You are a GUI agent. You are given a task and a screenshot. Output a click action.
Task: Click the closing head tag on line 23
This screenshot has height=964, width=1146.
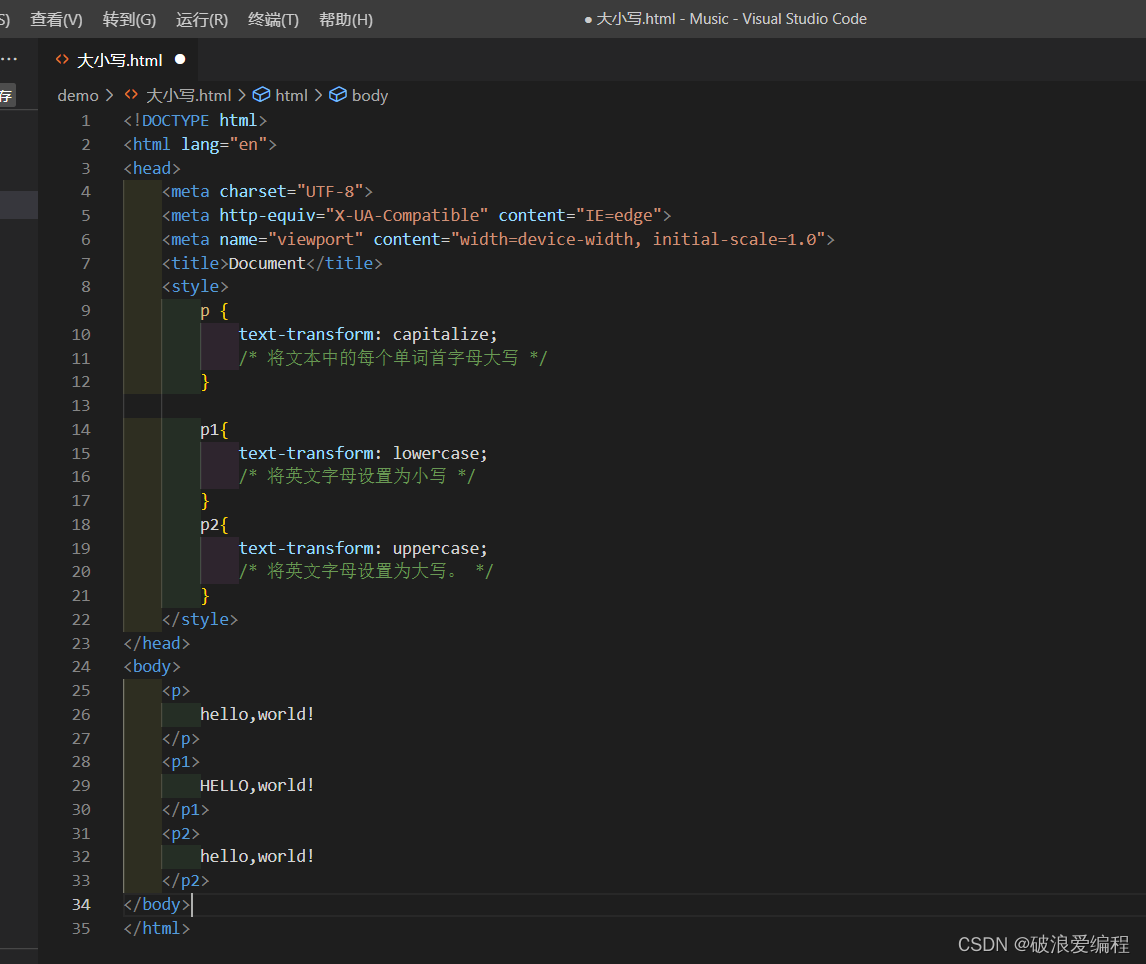[x=156, y=643]
